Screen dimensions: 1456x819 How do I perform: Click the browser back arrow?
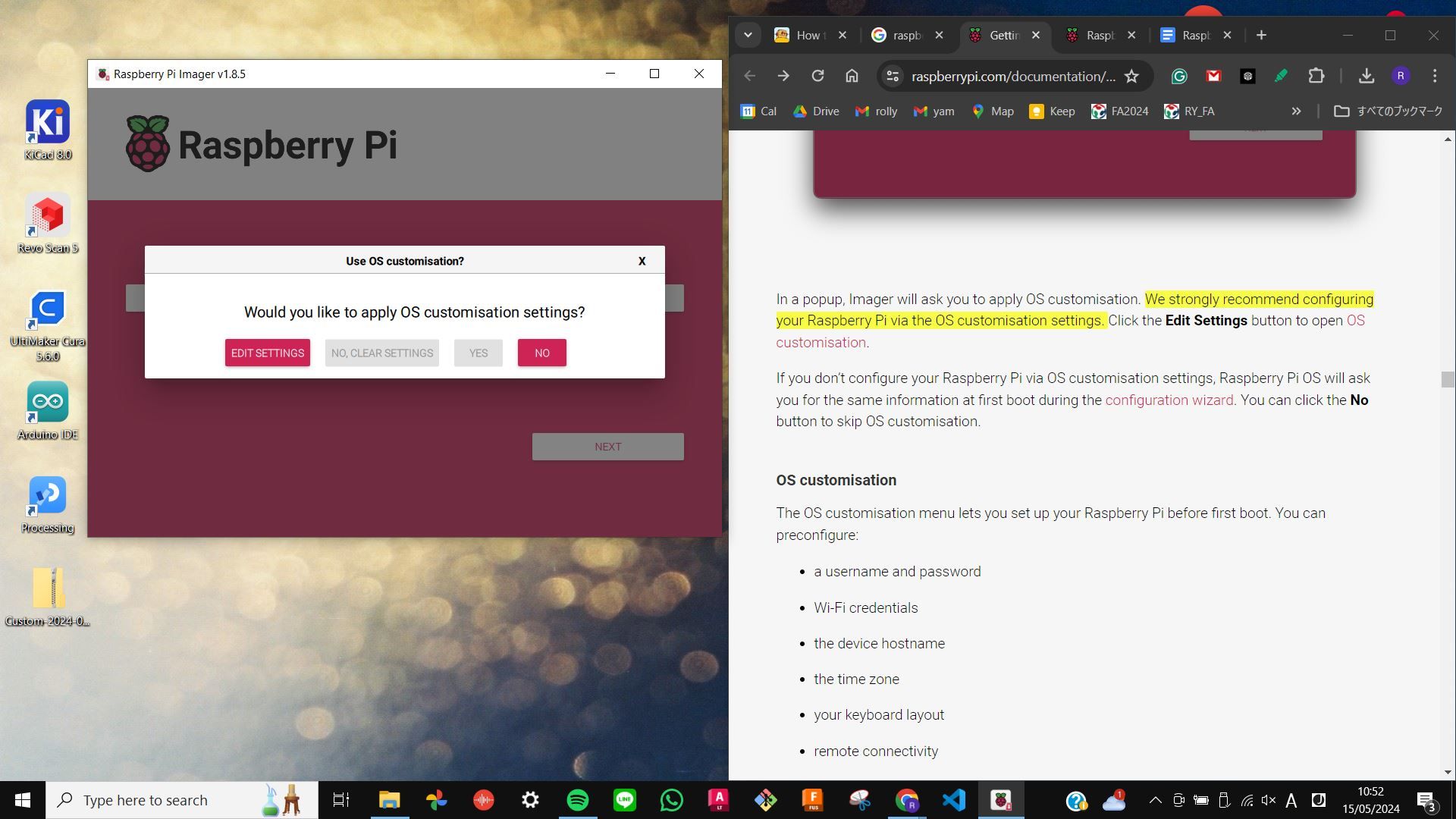click(749, 76)
